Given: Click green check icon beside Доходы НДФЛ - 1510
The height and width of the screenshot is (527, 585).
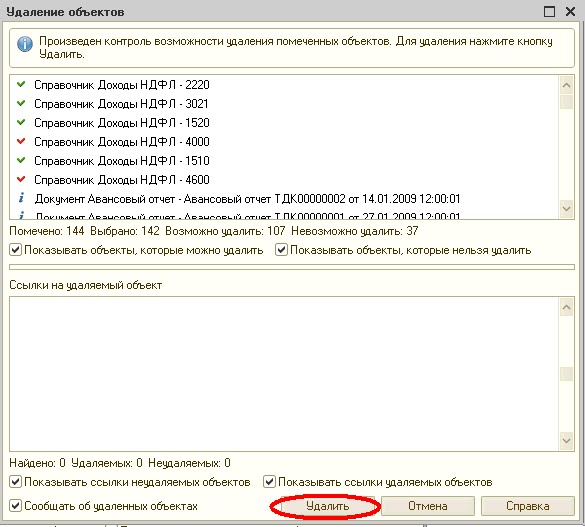Looking at the screenshot, I should pyautogui.click(x=21, y=160).
